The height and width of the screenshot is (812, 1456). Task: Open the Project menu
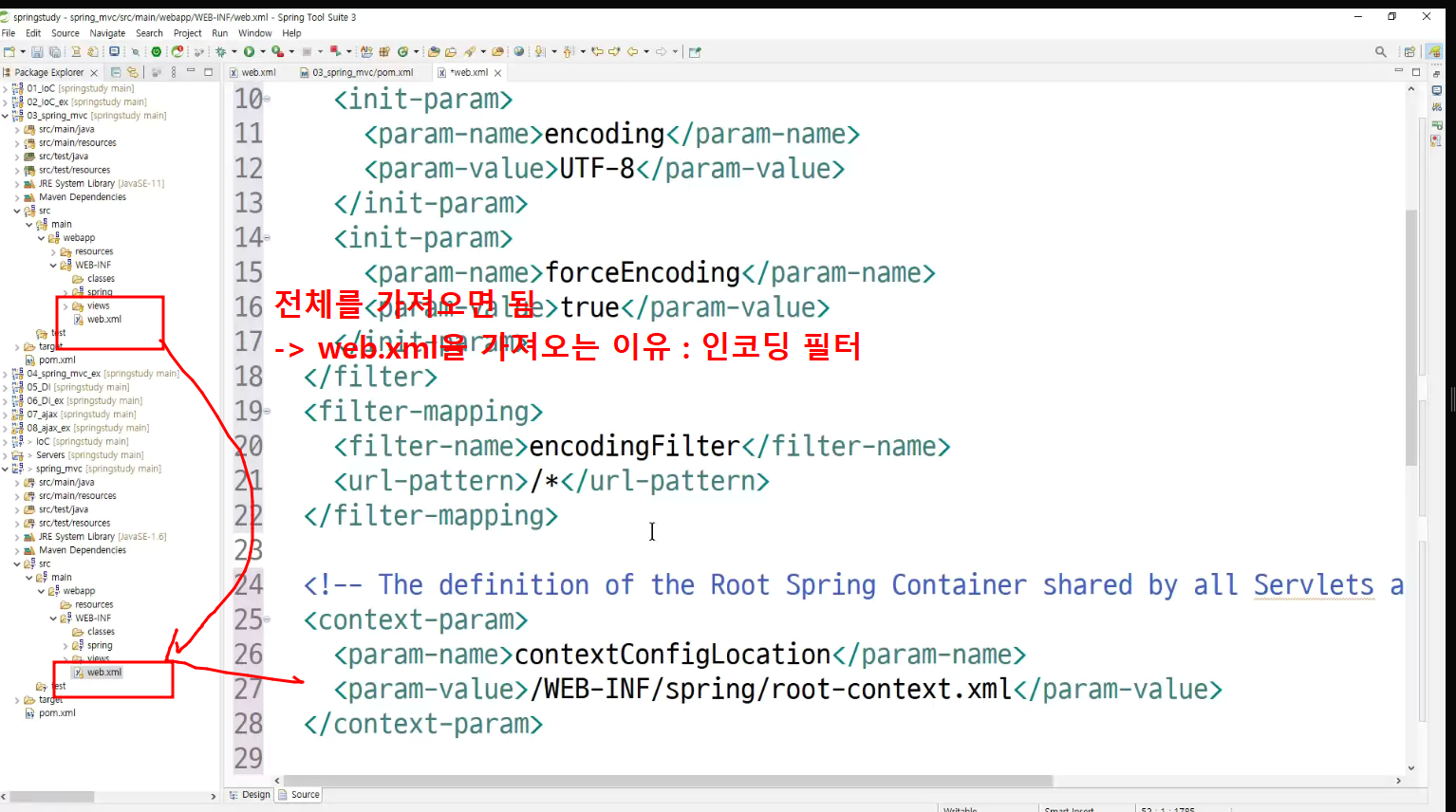[x=187, y=33]
